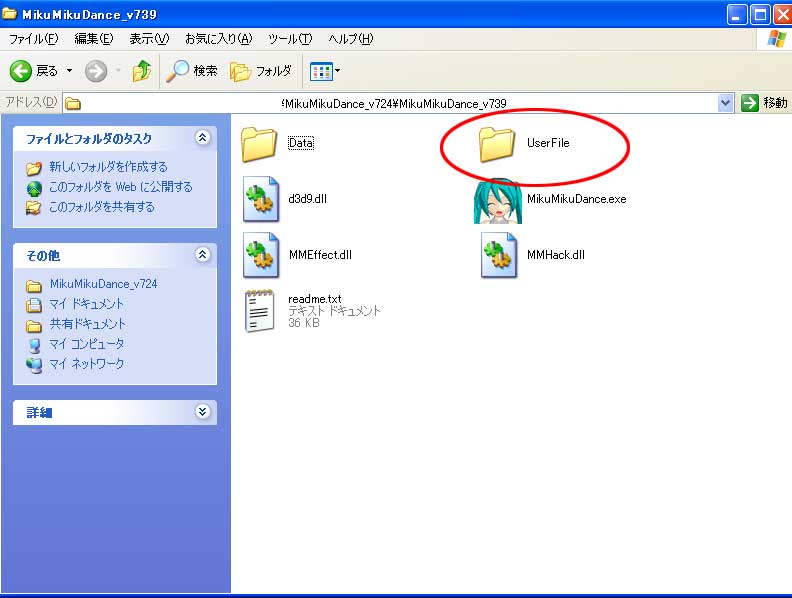Click このフォルダを Web に公開する link
This screenshot has width=792, height=598.
coord(121,187)
